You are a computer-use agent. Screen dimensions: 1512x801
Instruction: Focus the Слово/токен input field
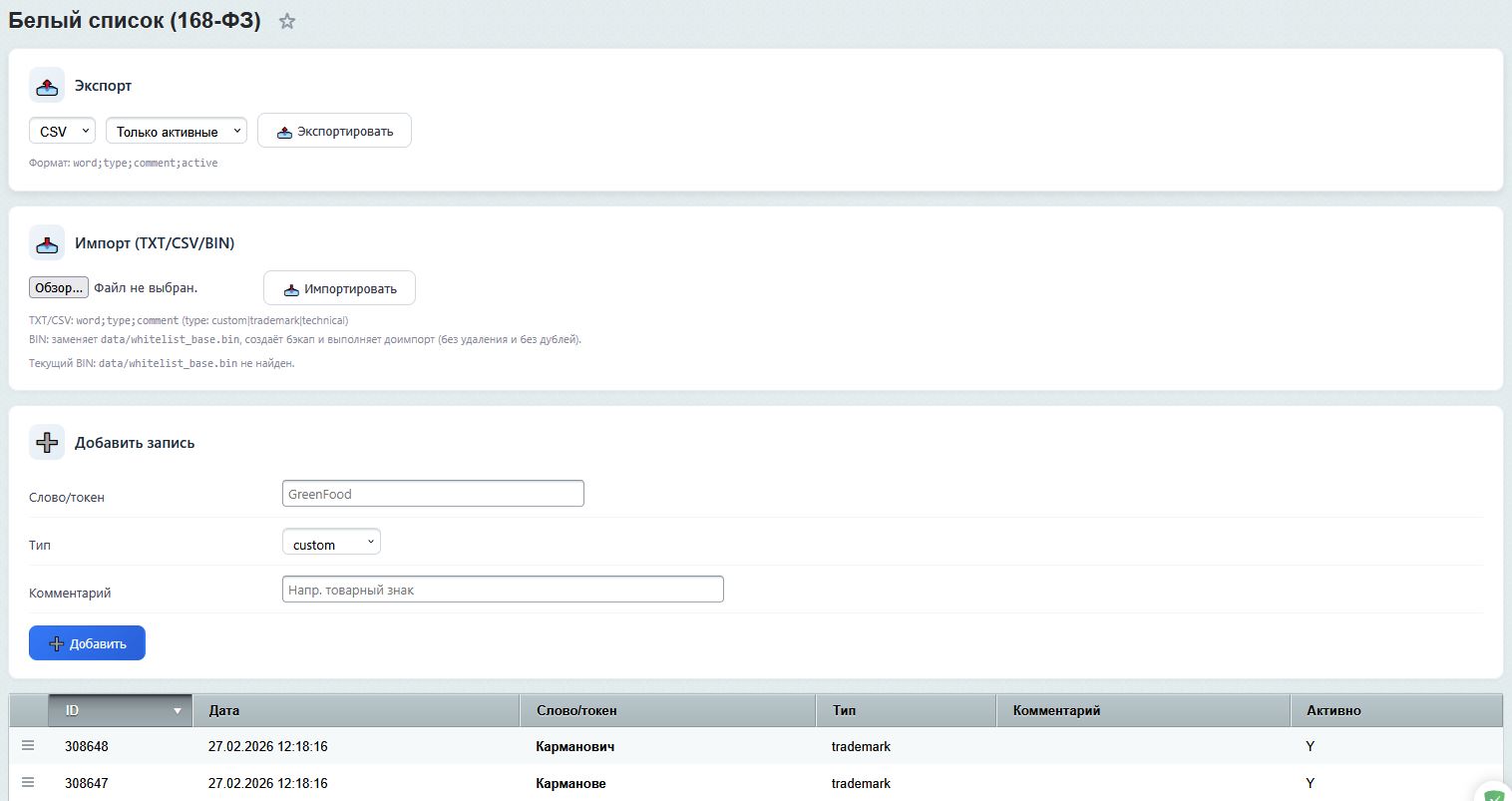tap(433, 494)
